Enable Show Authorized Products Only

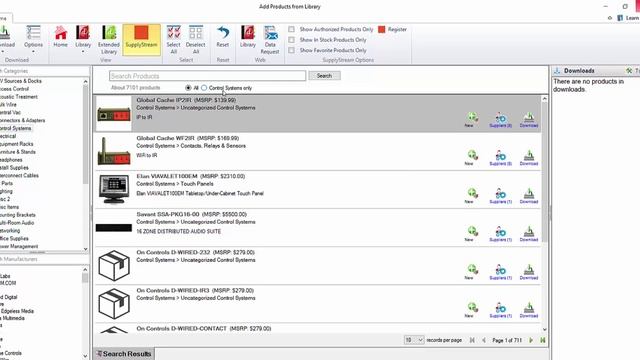tap(291, 29)
